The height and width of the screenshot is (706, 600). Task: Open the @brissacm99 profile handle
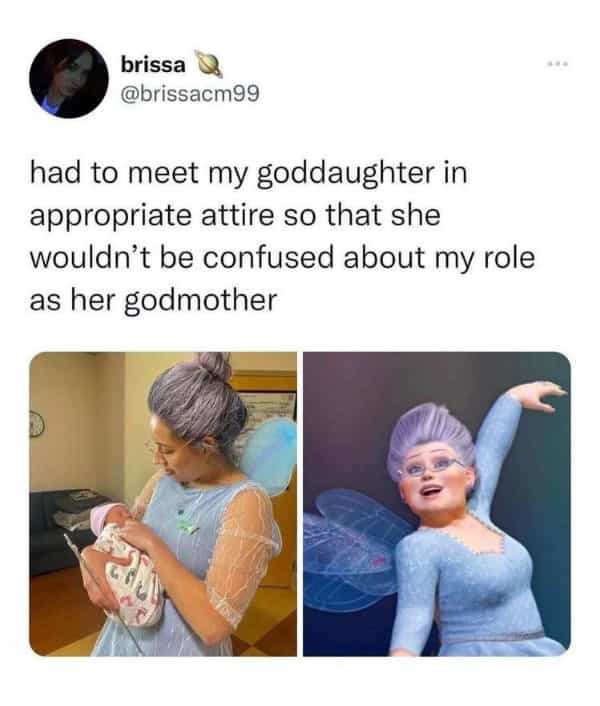pyautogui.click(x=189, y=94)
